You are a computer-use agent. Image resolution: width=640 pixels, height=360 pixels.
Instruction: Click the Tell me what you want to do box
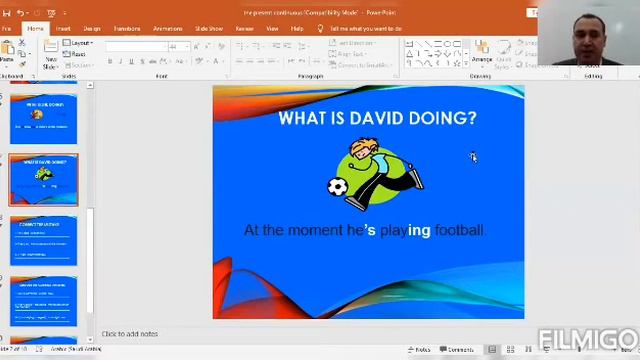(x=366, y=29)
